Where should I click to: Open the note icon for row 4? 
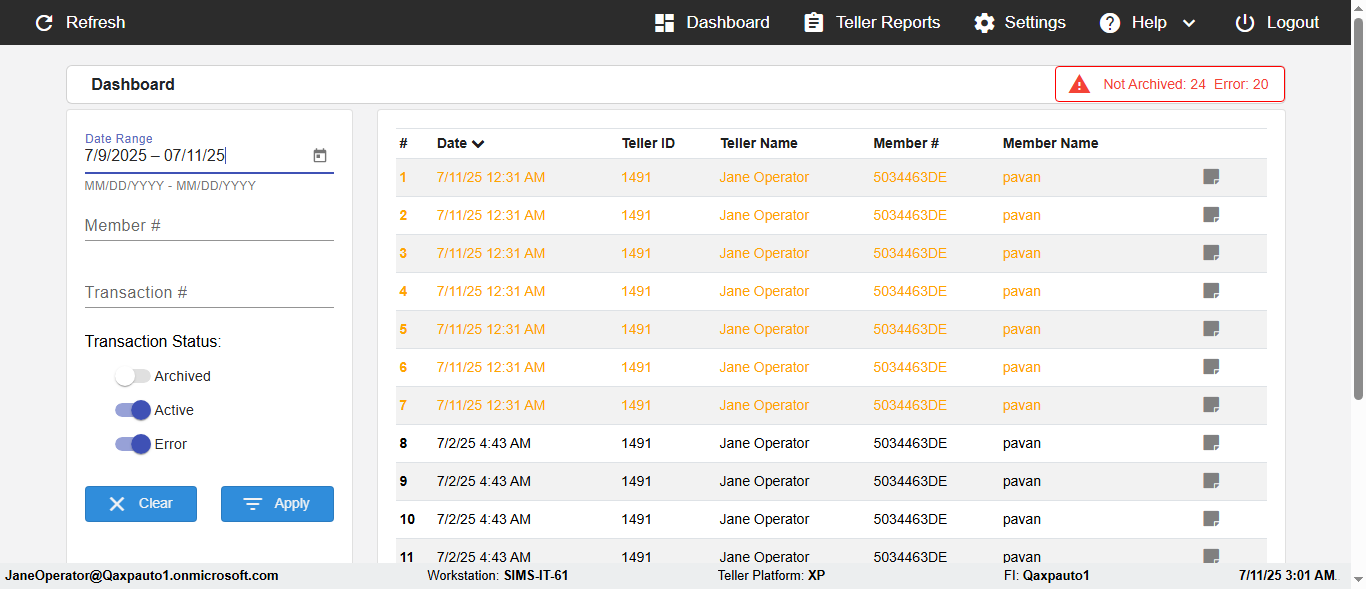click(x=1211, y=291)
